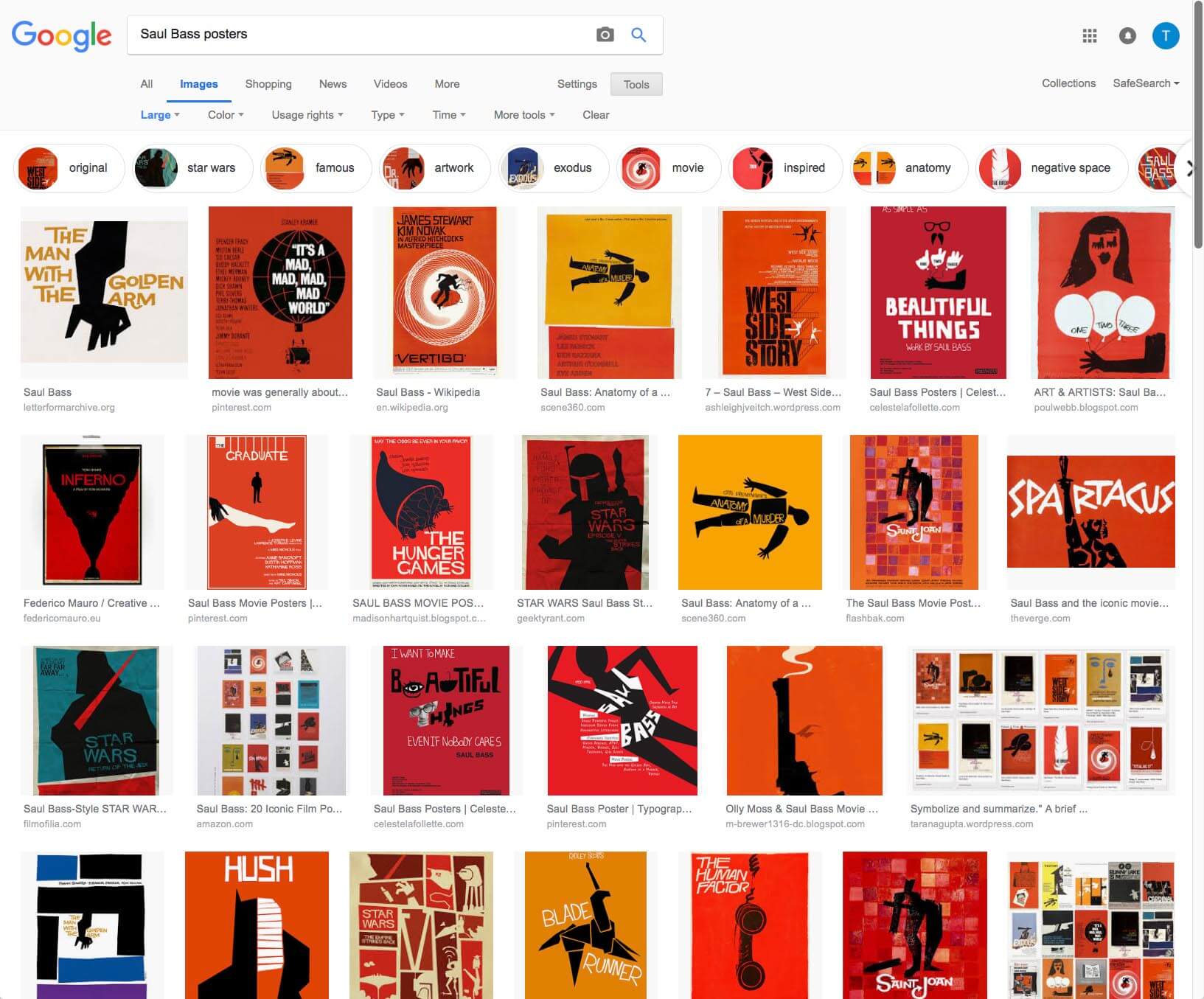This screenshot has height=999, width=1204.
Task: Switch to the Videos tab
Action: click(390, 84)
